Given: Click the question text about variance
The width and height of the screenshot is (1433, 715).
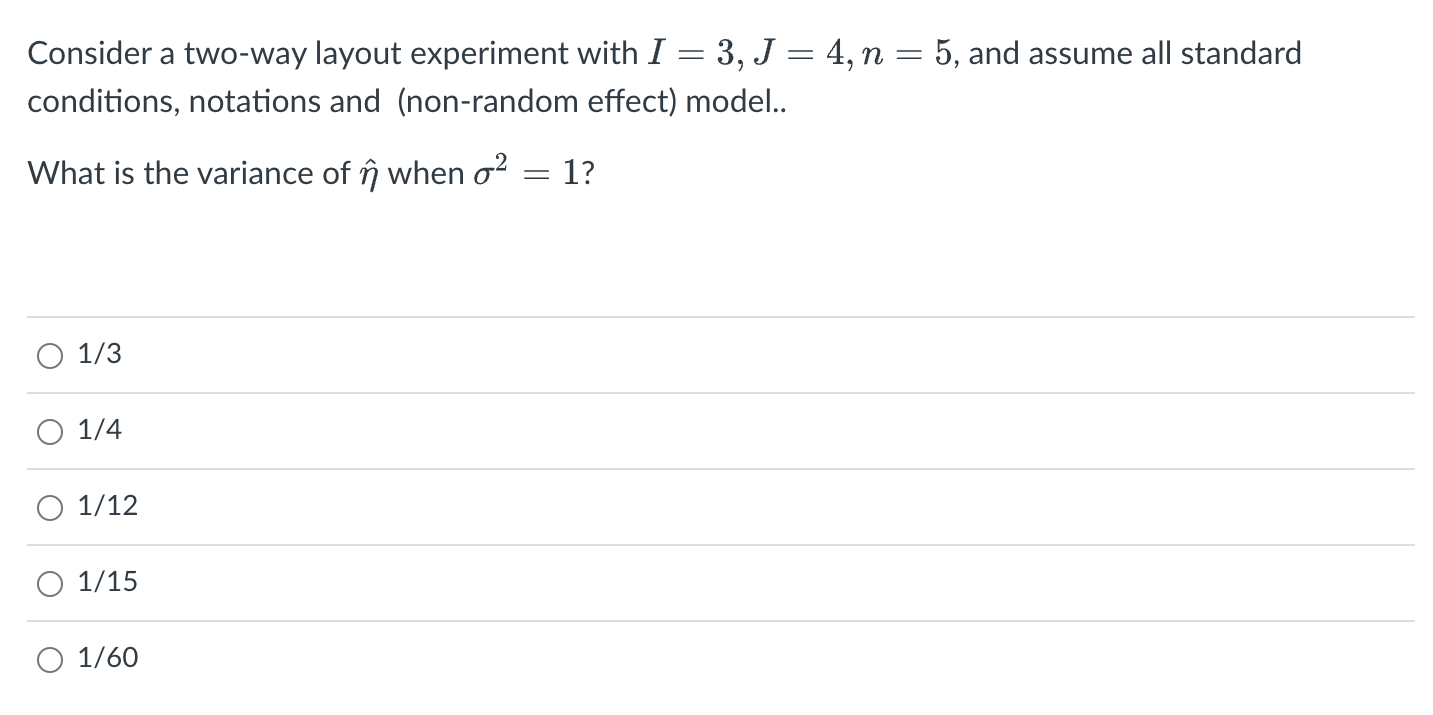Looking at the screenshot, I should [x=310, y=172].
